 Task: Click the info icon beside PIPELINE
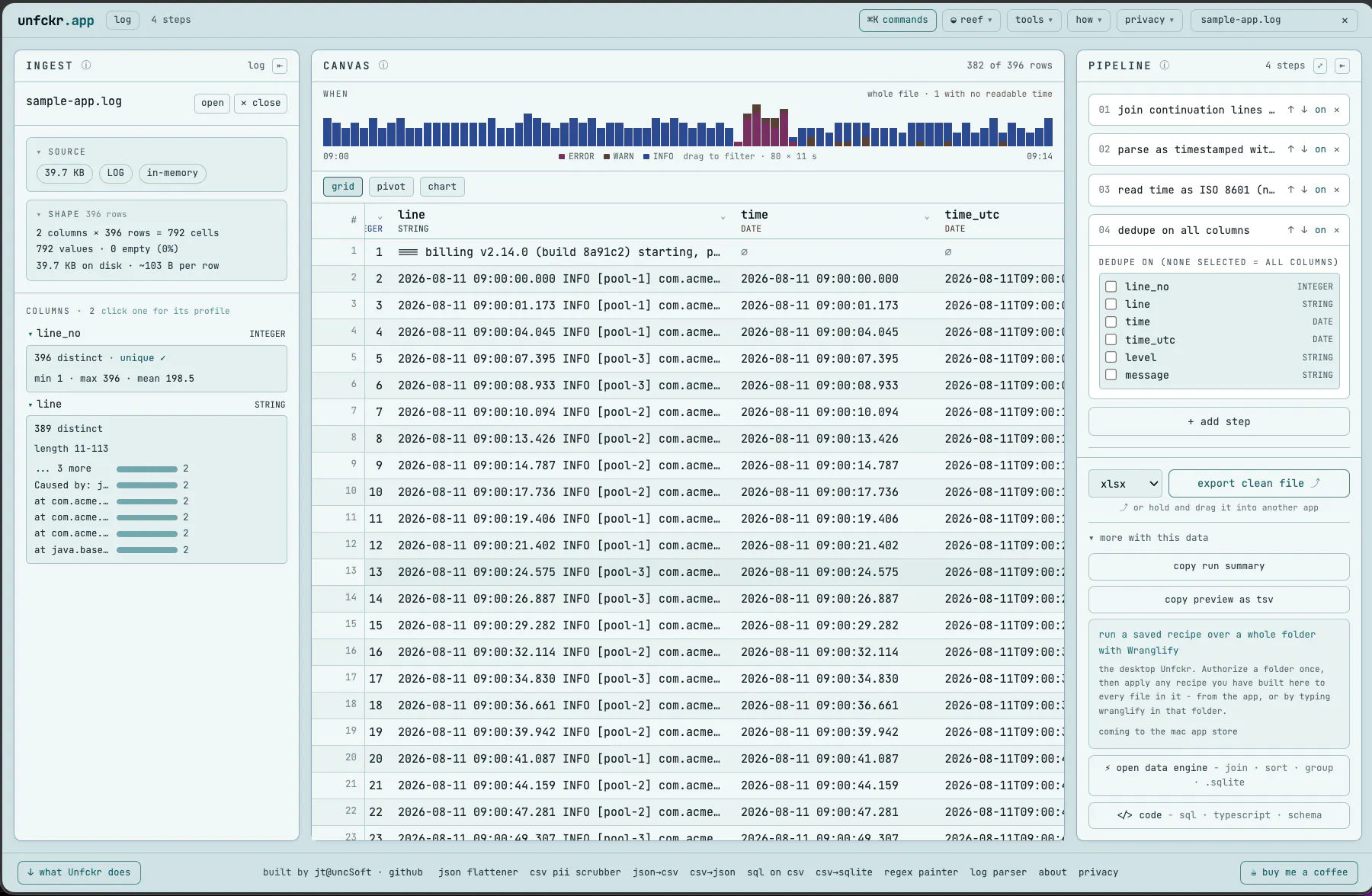click(1165, 66)
